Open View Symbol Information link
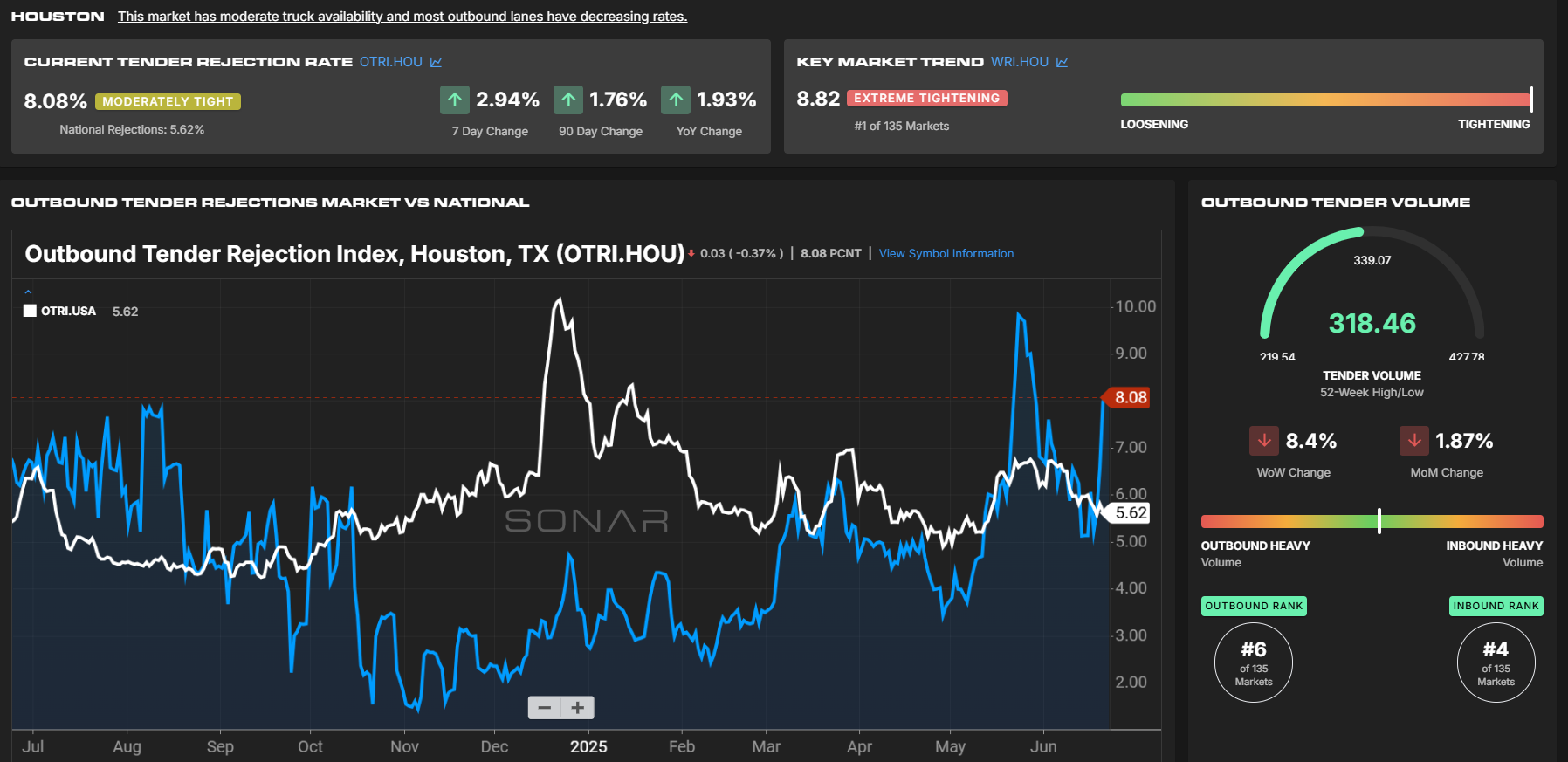The width and height of the screenshot is (1568, 762). coord(946,253)
